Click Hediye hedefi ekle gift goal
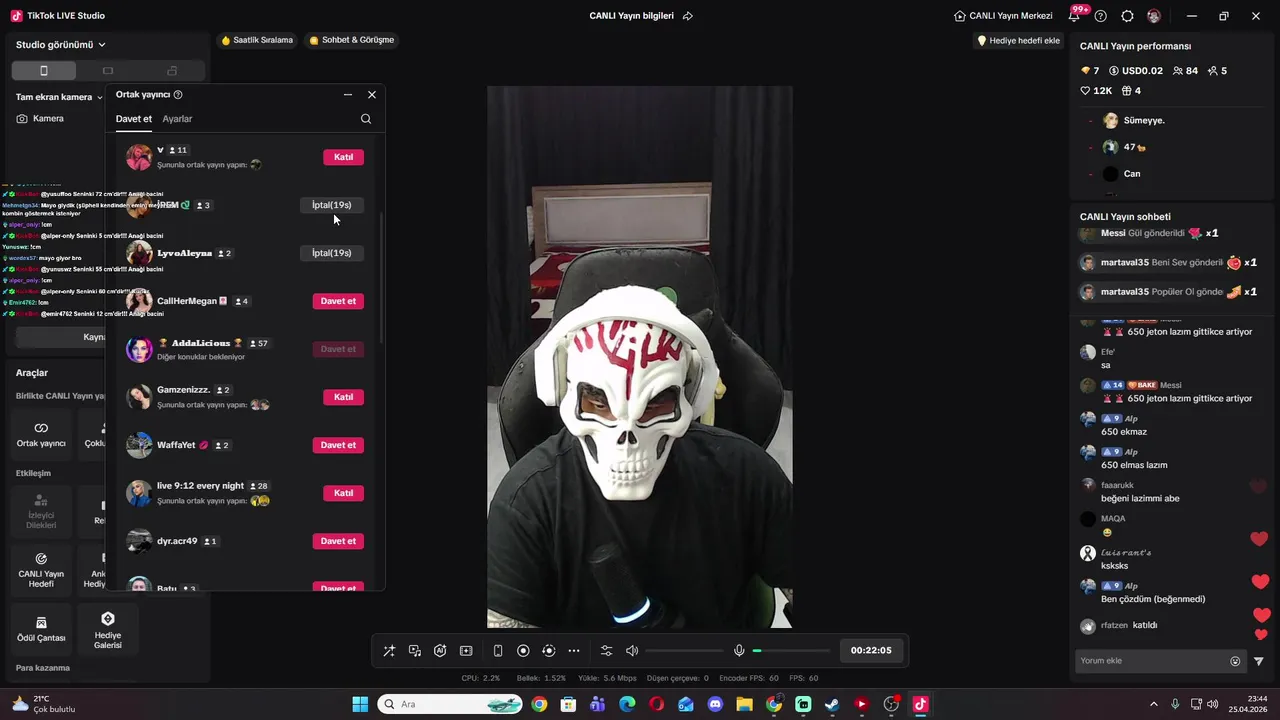The width and height of the screenshot is (1280, 720). coord(1018,41)
